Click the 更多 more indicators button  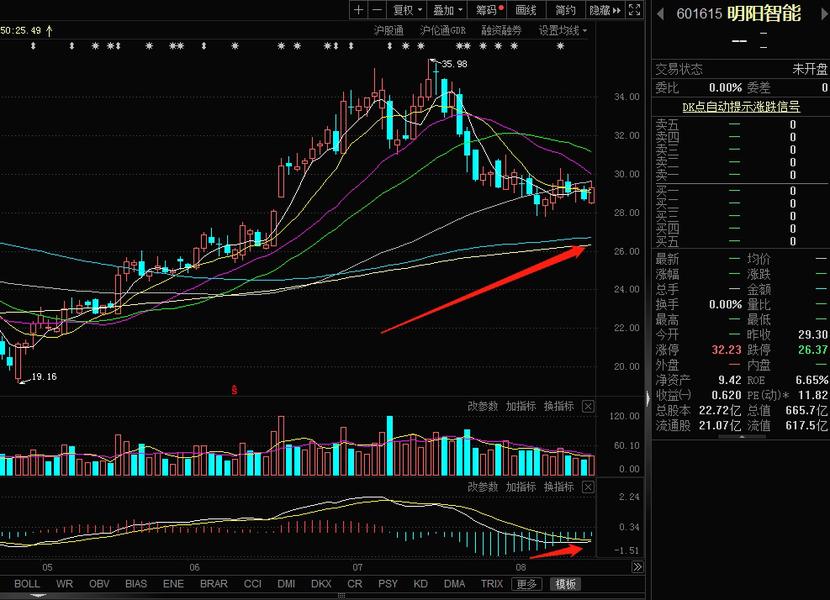tap(525, 583)
